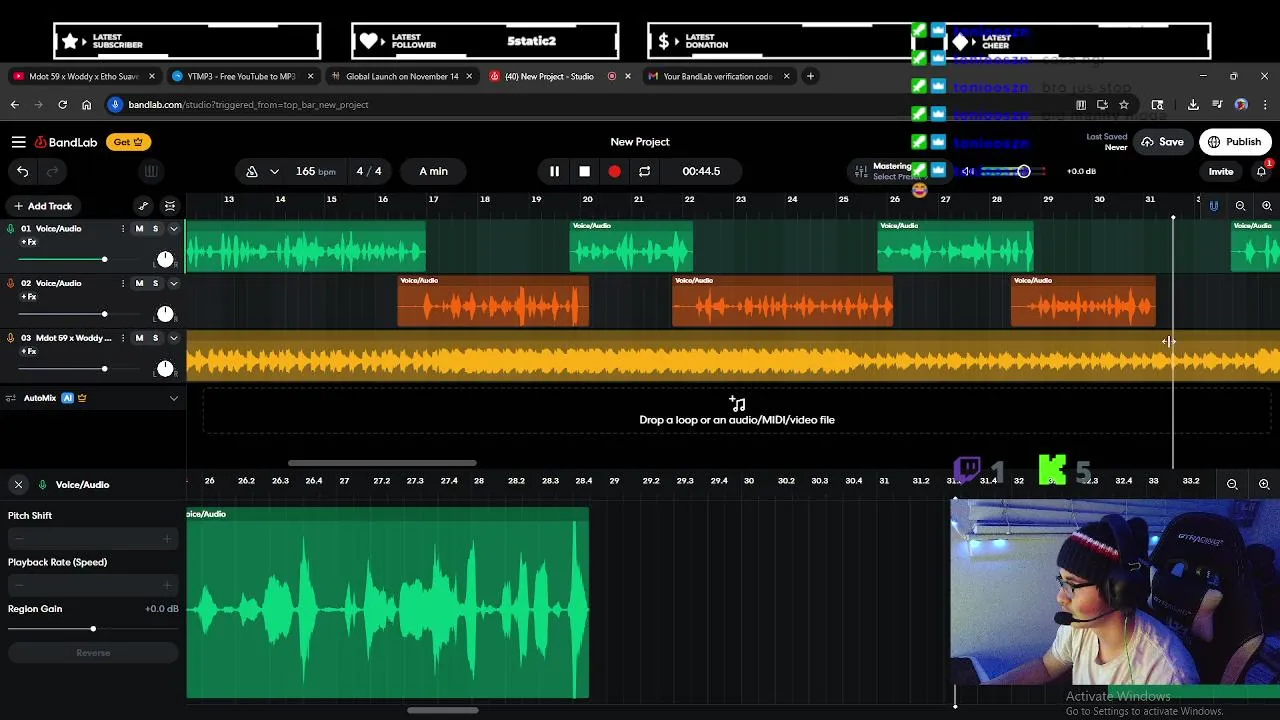The height and width of the screenshot is (720, 1280).
Task: Click the Add Track button
Action: (x=42, y=206)
